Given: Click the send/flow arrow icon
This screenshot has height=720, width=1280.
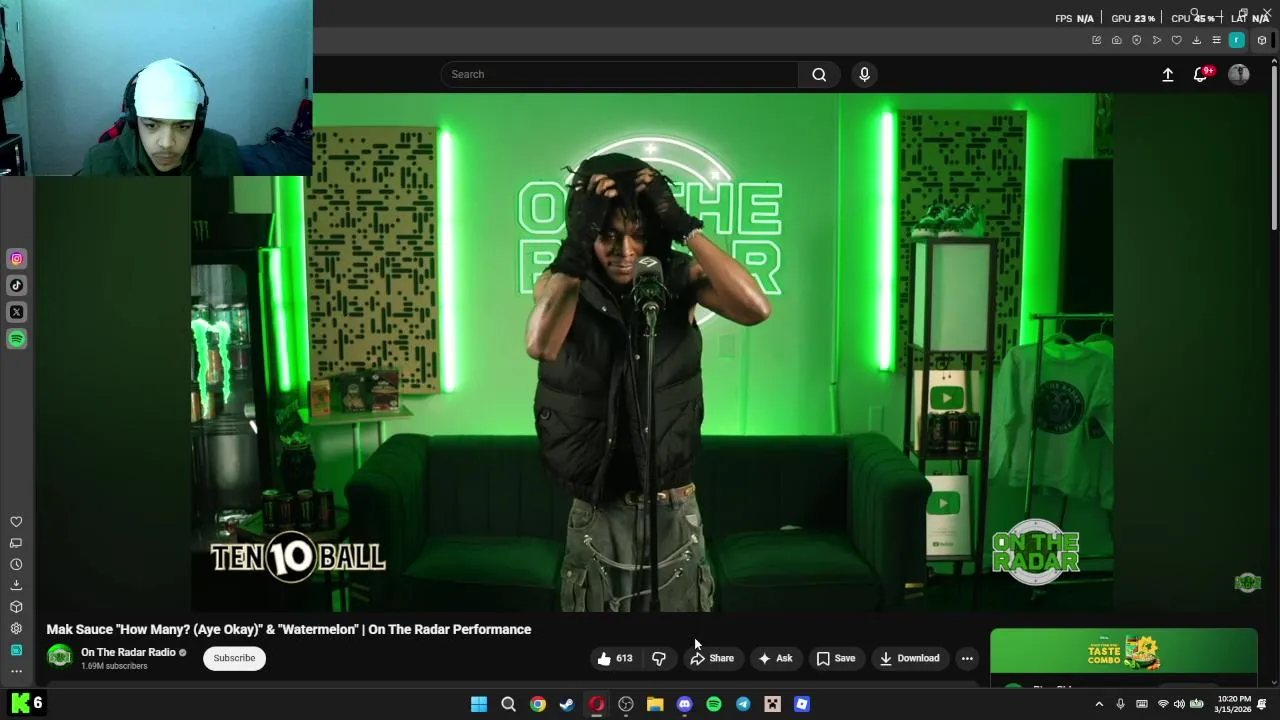Looking at the screenshot, I should 1156,40.
